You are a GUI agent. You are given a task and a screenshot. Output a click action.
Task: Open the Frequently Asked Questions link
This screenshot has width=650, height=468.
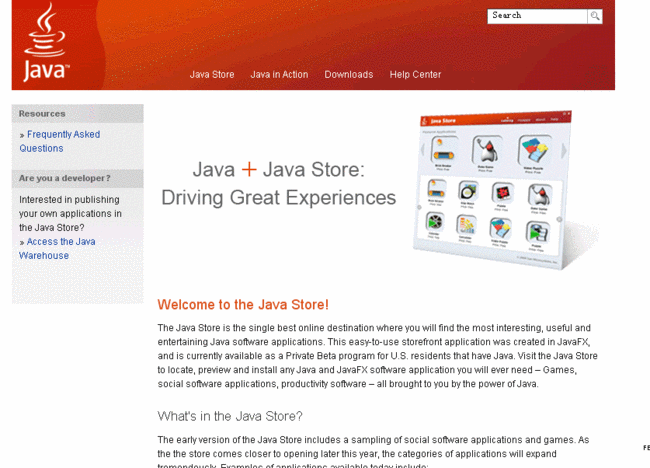pyautogui.click(x=60, y=141)
